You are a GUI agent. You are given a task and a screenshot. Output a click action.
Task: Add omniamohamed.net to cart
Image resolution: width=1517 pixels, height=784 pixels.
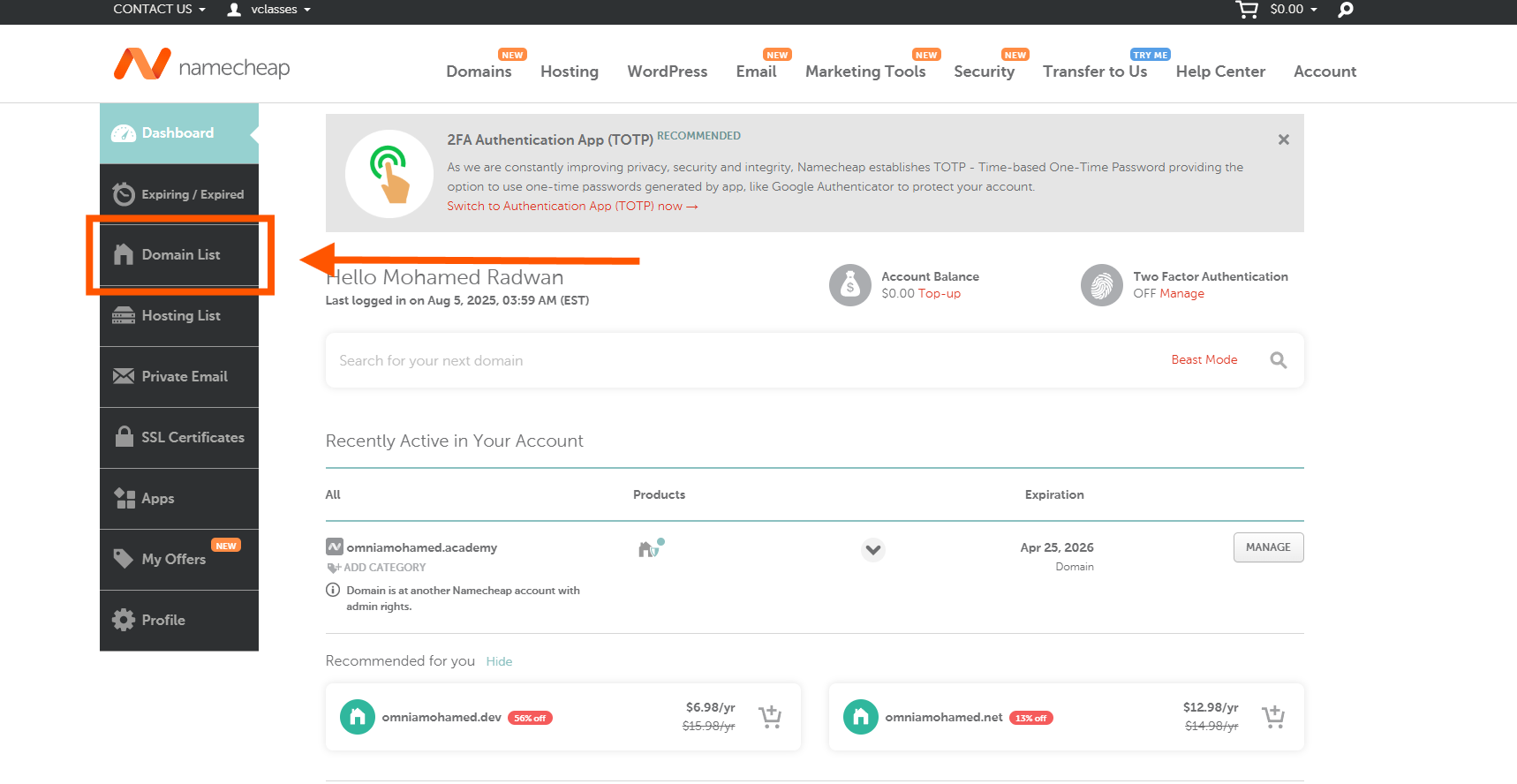(1273, 717)
